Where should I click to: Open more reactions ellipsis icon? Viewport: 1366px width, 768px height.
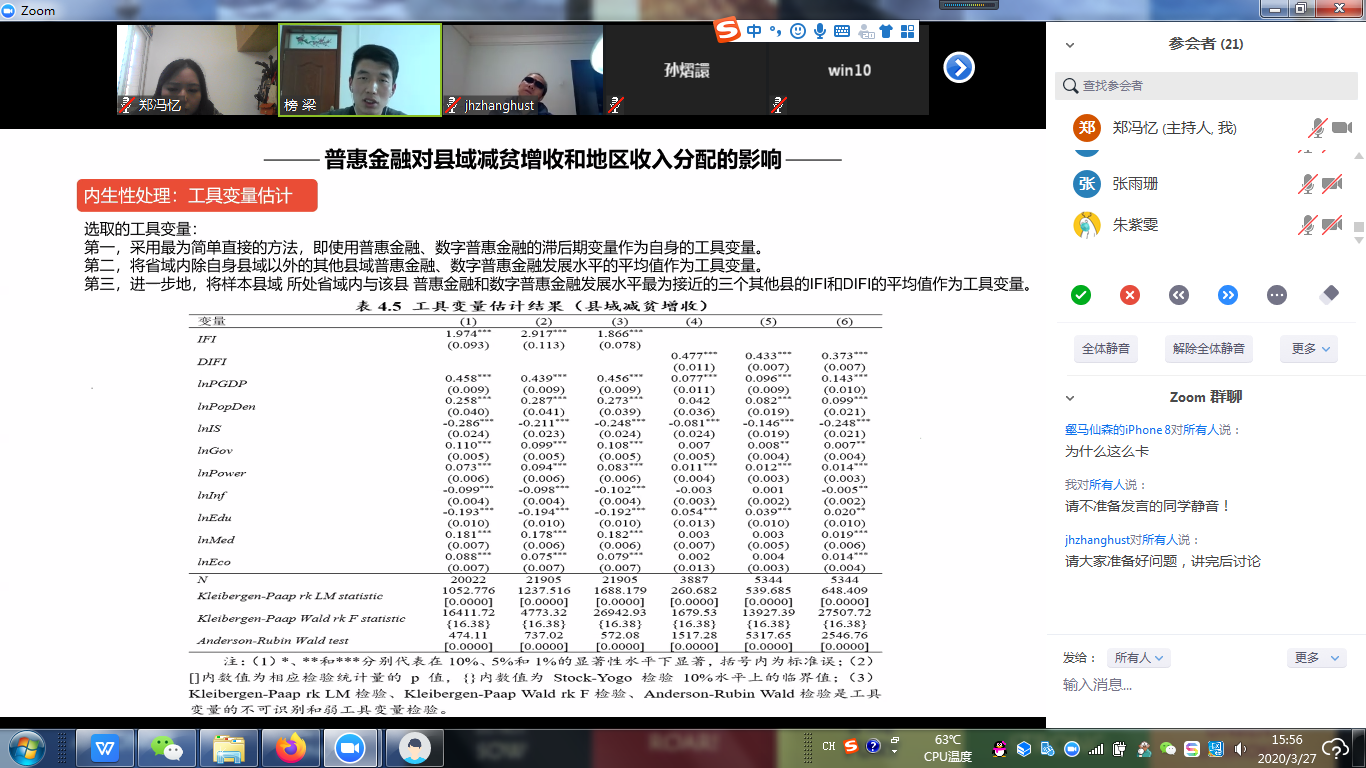(1277, 295)
